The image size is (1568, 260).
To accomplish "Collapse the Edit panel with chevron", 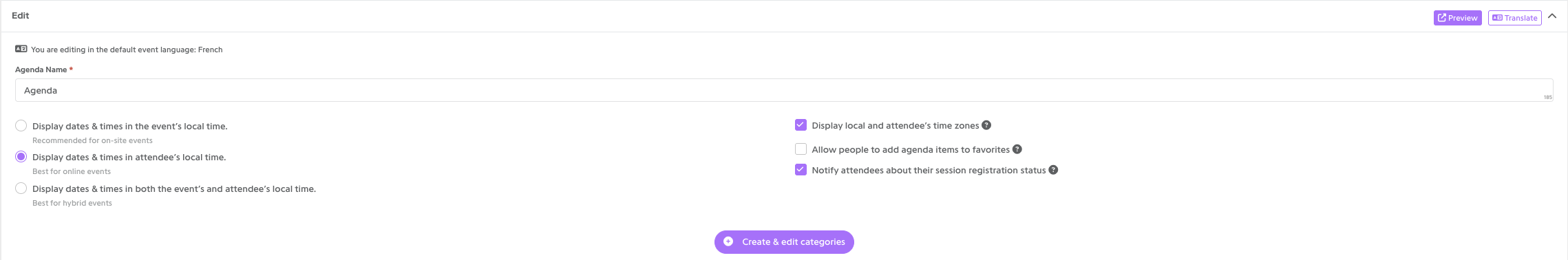I will pos(1552,16).
